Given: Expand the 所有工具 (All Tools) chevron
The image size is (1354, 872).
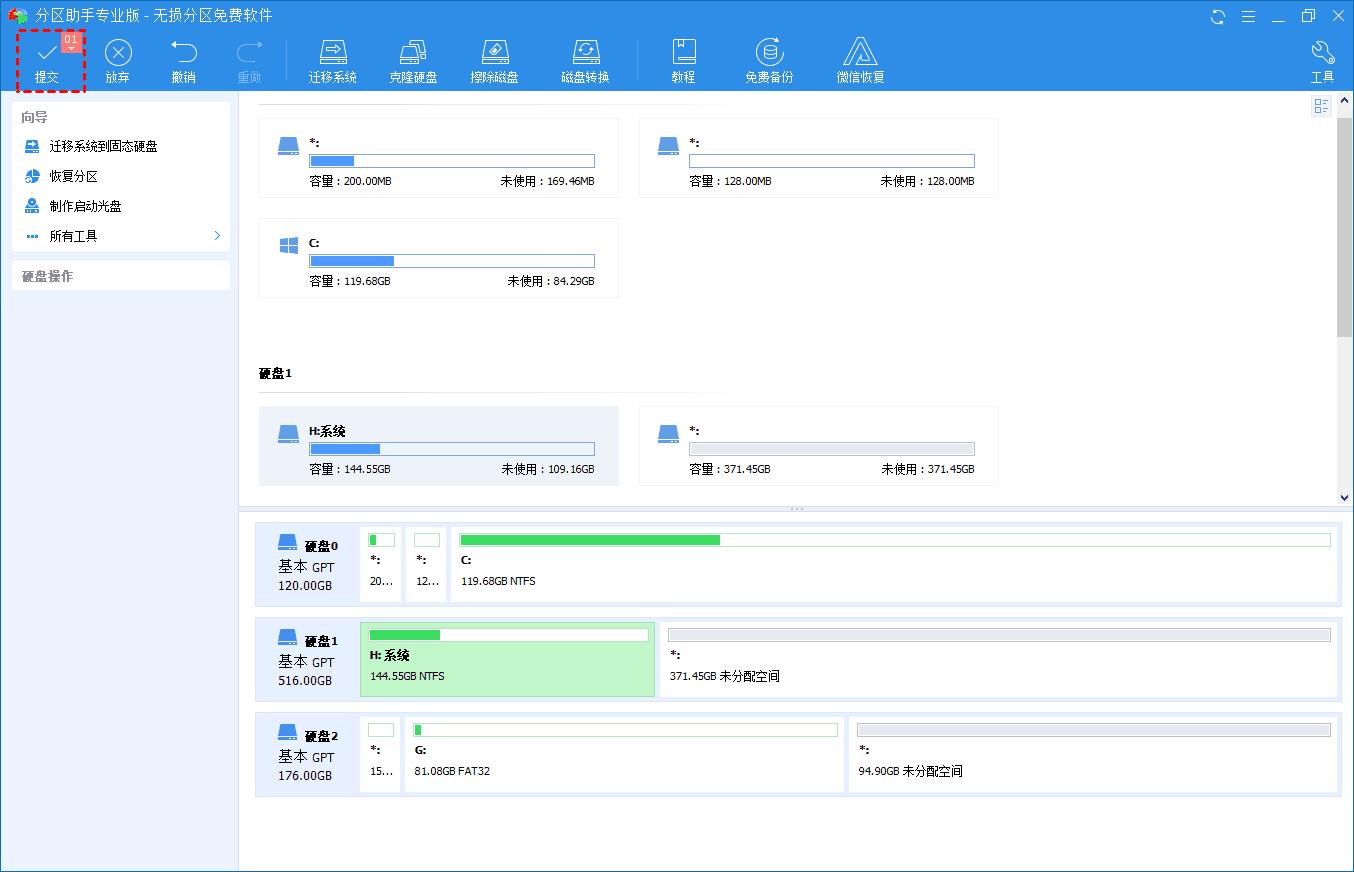Looking at the screenshot, I should (217, 236).
